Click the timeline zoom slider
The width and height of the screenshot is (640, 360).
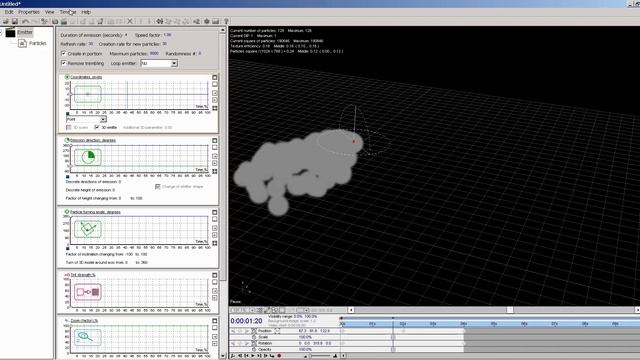click(x=310, y=356)
